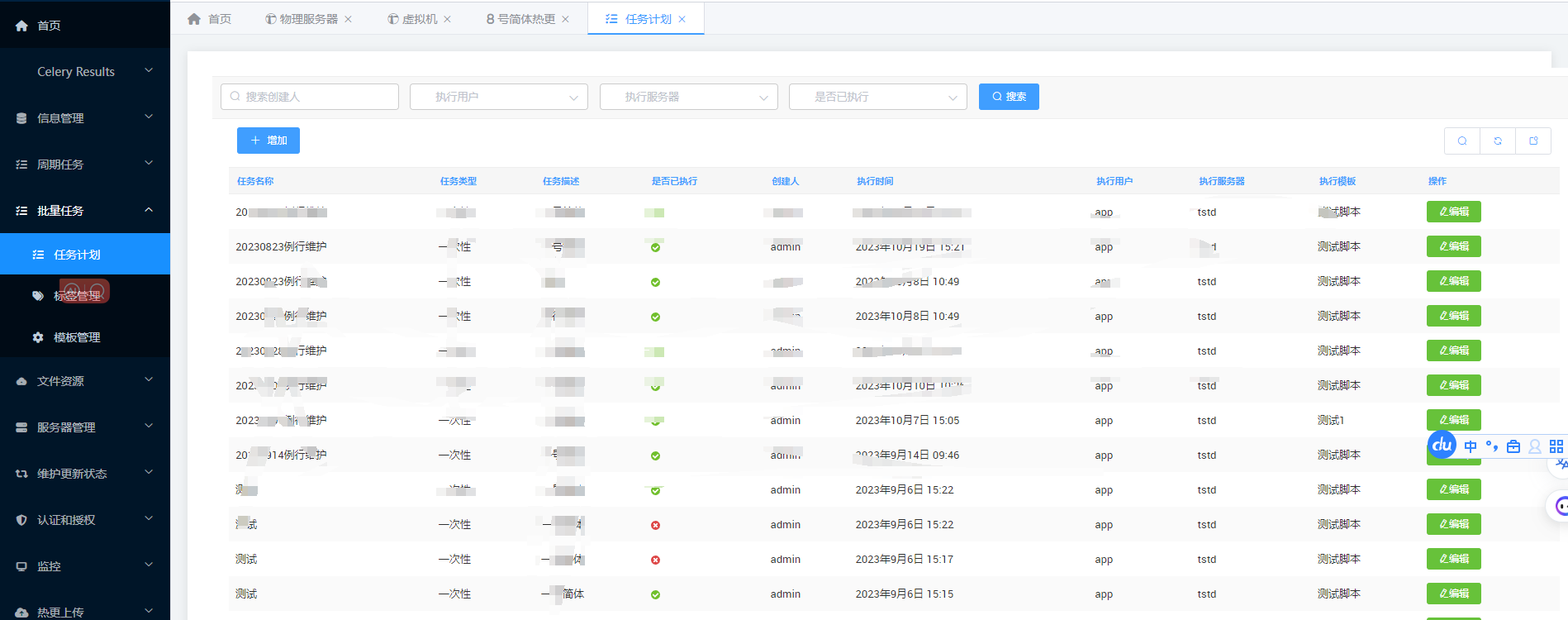Click 编辑 in the 2023年9月6日 15:17 row

click(x=1454, y=559)
